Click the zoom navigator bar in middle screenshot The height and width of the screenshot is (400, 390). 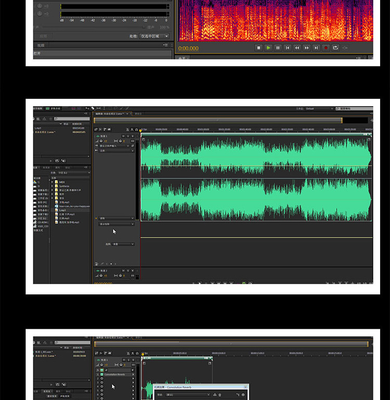tap(218, 120)
